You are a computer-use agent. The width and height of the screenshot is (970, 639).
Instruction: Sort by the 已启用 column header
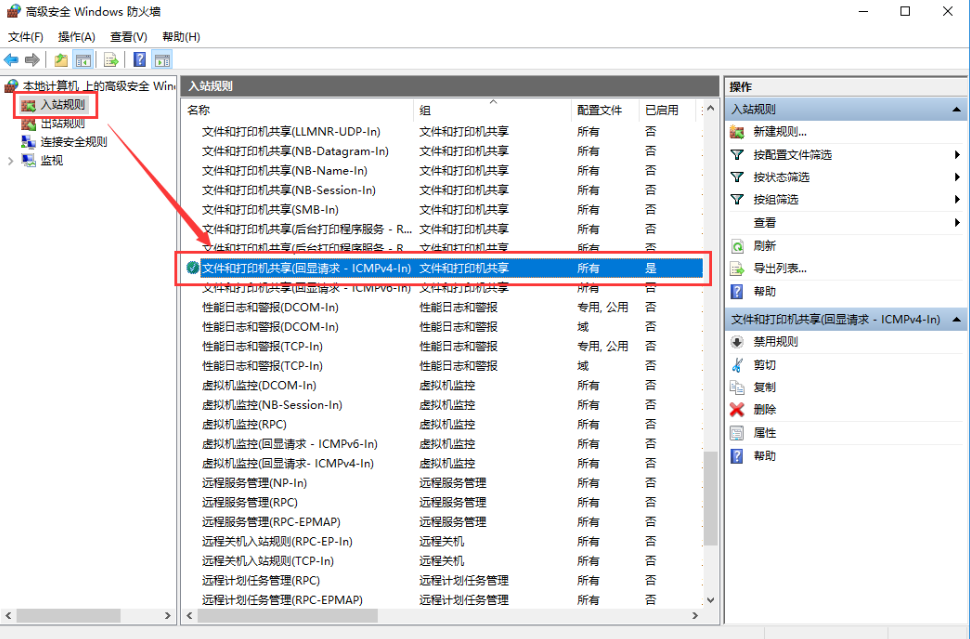667,110
